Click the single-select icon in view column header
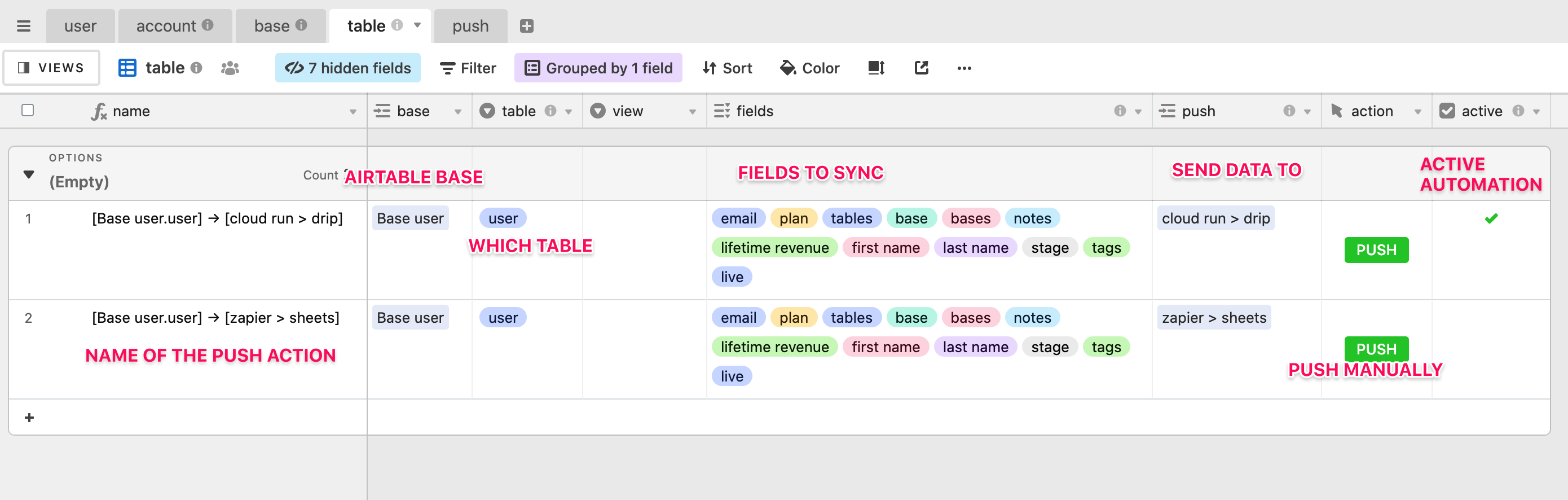1568x500 pixels. click(598, 111)
